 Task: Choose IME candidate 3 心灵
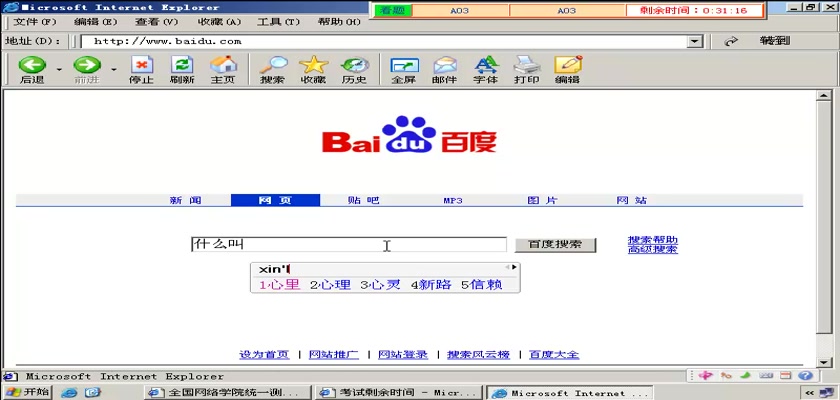coord(380,285)
